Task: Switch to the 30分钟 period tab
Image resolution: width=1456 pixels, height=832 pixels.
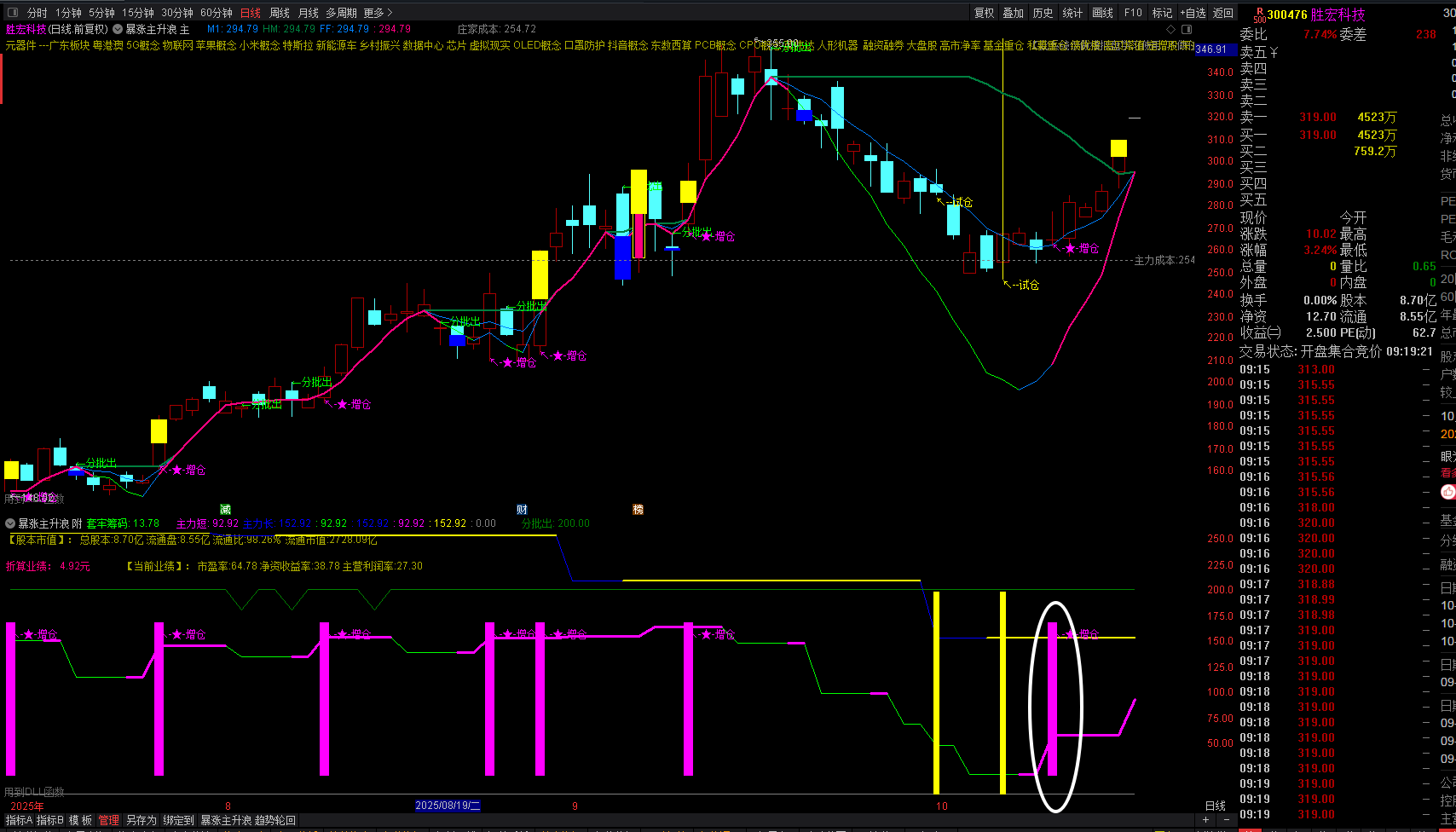Action: point(177,13)
